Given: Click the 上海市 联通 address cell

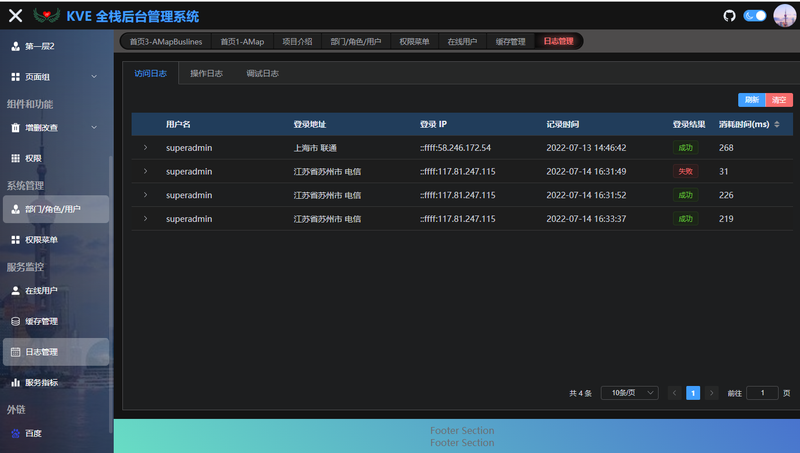Looking at the screenshot, I should click(315, 148).
